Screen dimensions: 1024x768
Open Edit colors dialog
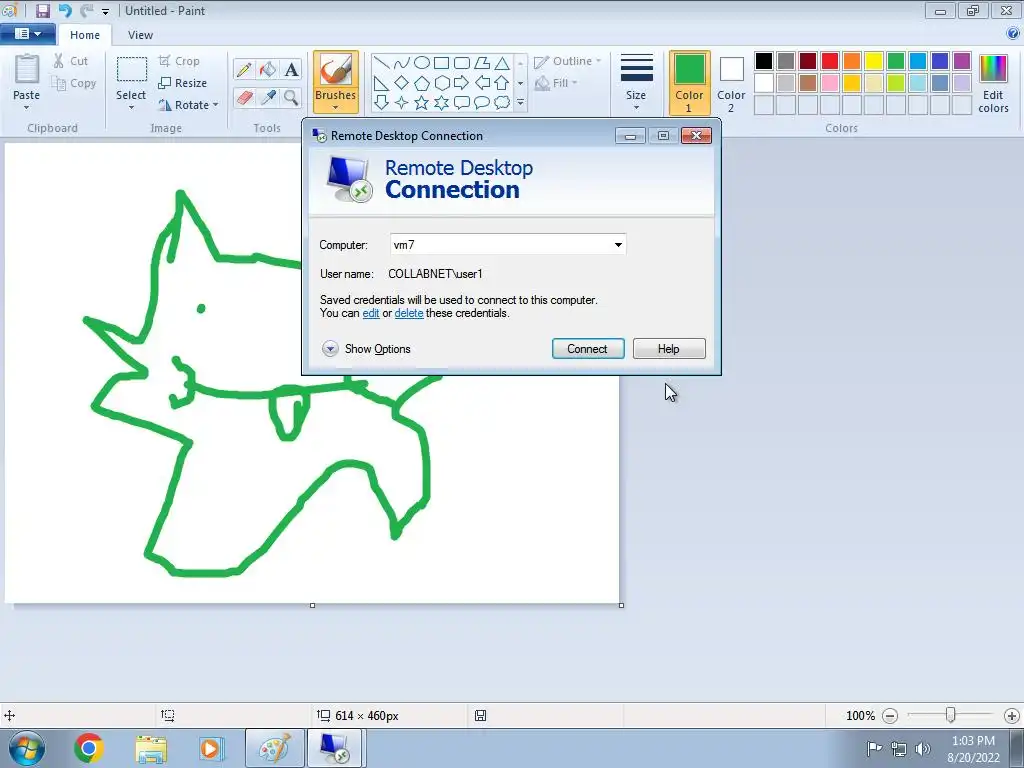click(x=993, y=84)
